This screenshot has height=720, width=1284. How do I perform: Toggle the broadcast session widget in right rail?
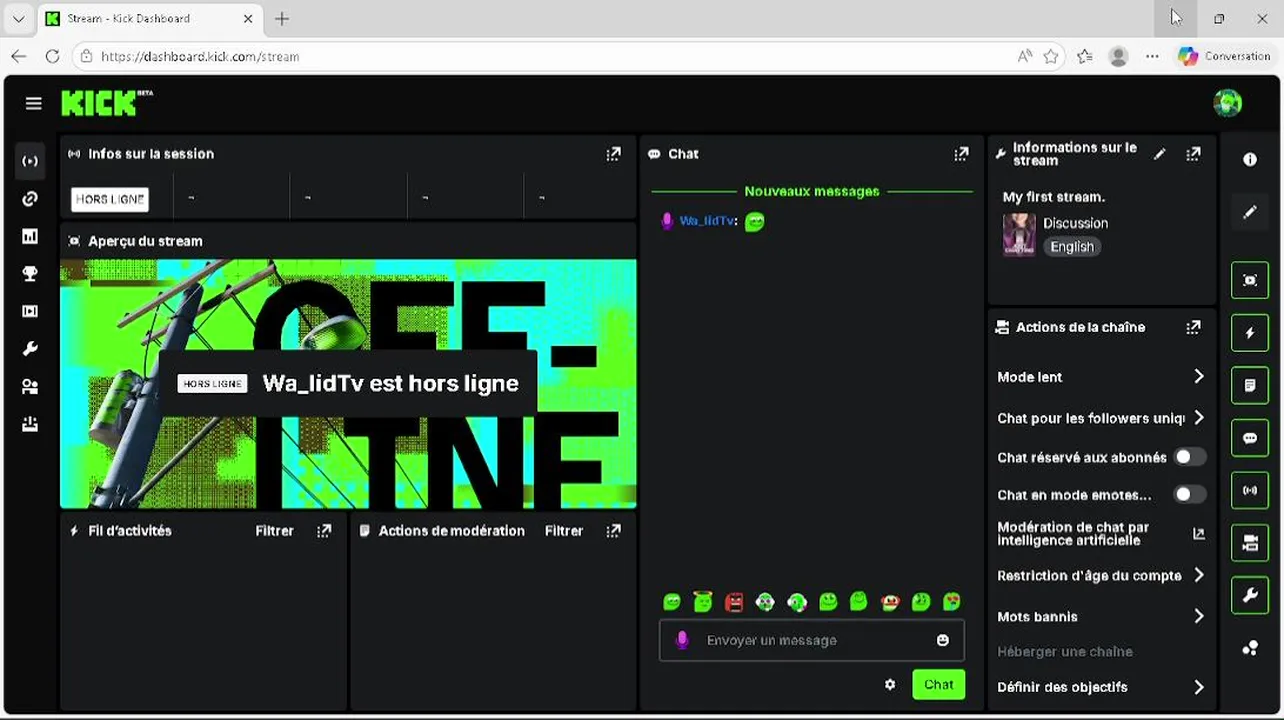click(x=1250, y=490)
